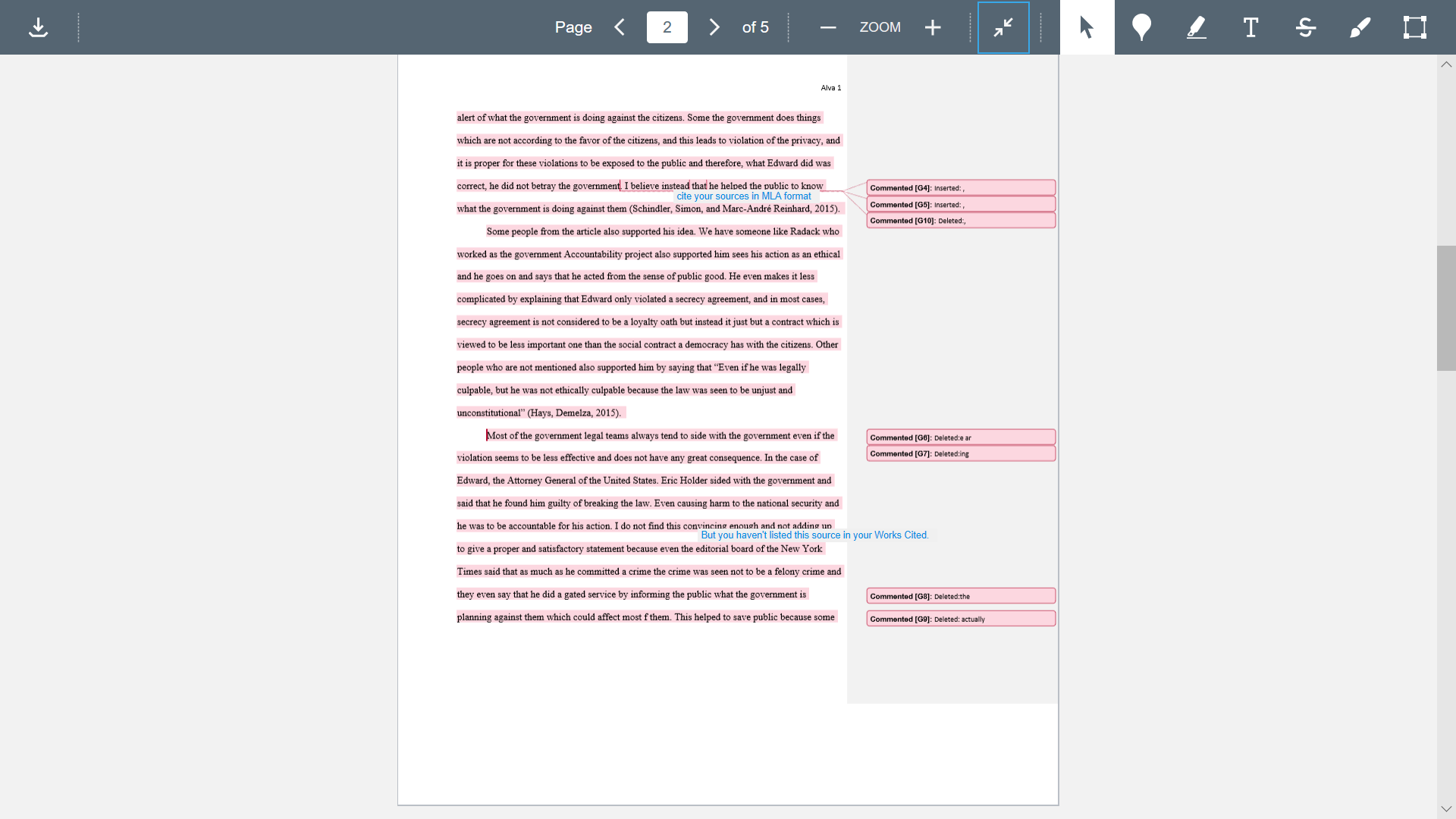Click the 'Page' label in toolbar
1456x819 pixels.
[573, 27]
